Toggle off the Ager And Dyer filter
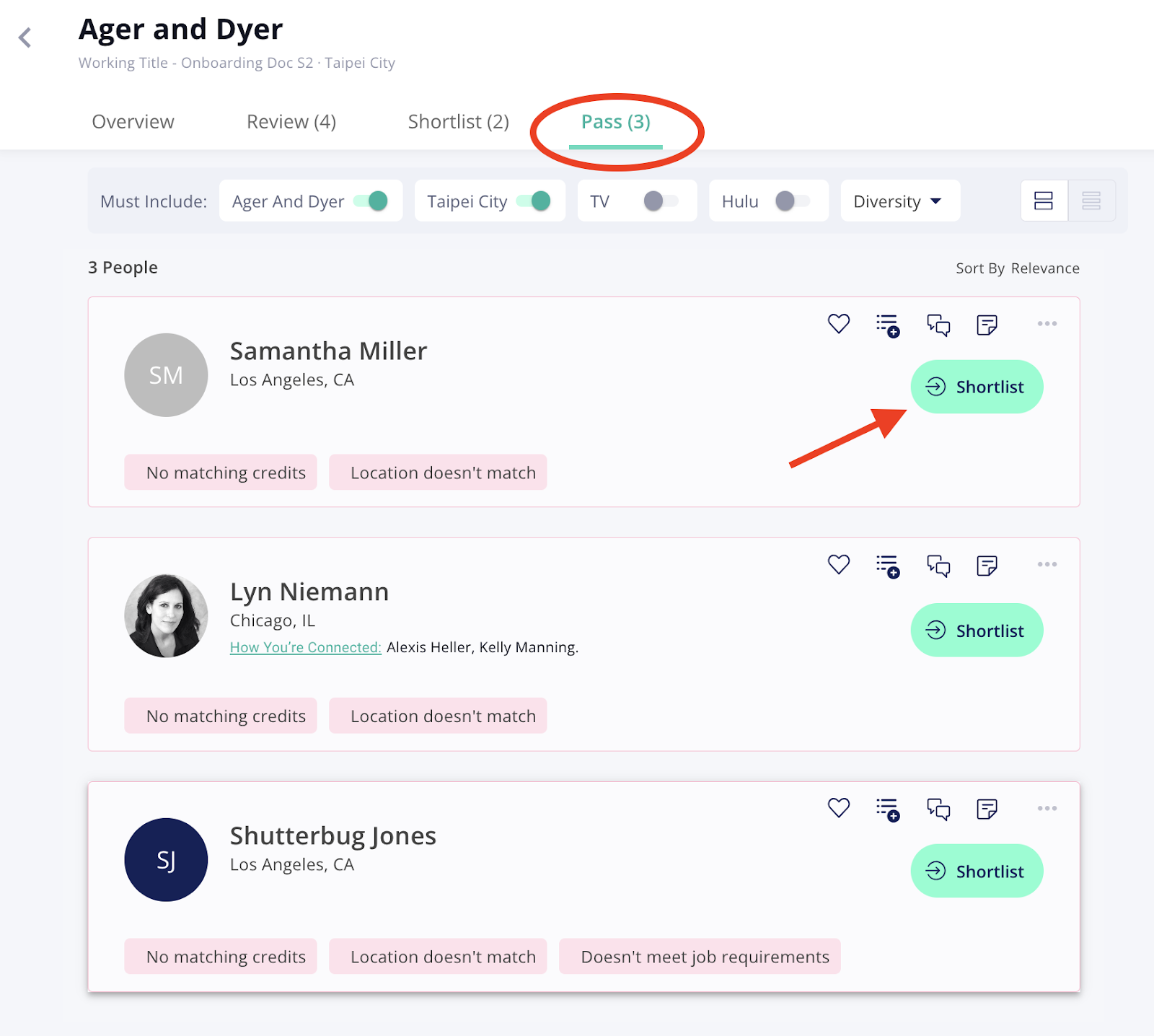 371,201
